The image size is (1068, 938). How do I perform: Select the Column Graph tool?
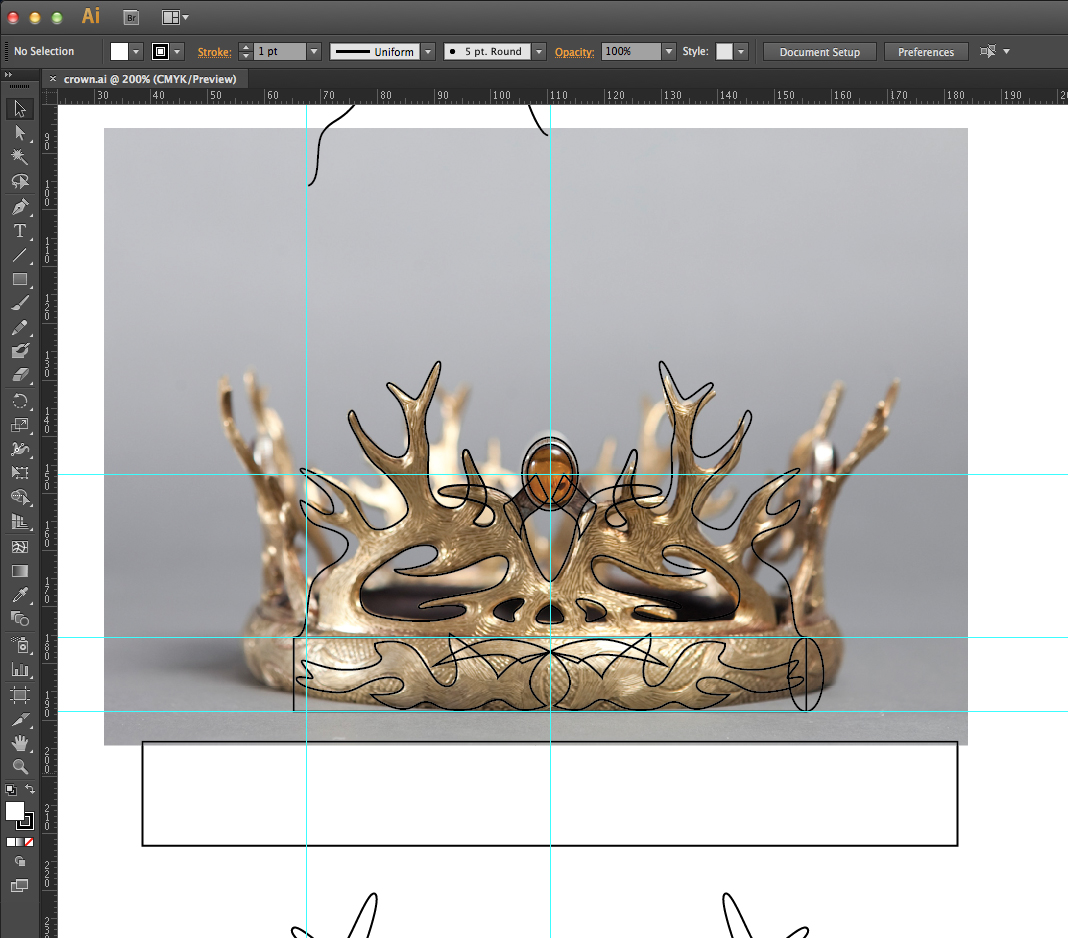tap(20, 670)
